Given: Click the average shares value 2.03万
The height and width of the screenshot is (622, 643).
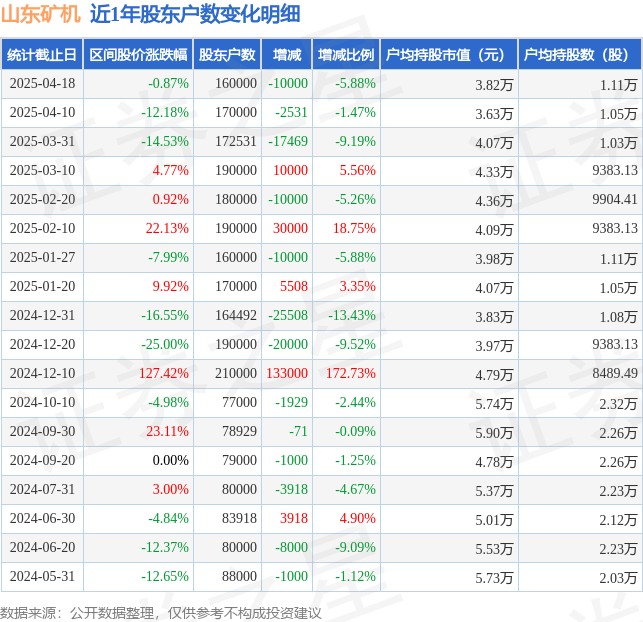Looking at the screenshot, I should coord(618,578).
